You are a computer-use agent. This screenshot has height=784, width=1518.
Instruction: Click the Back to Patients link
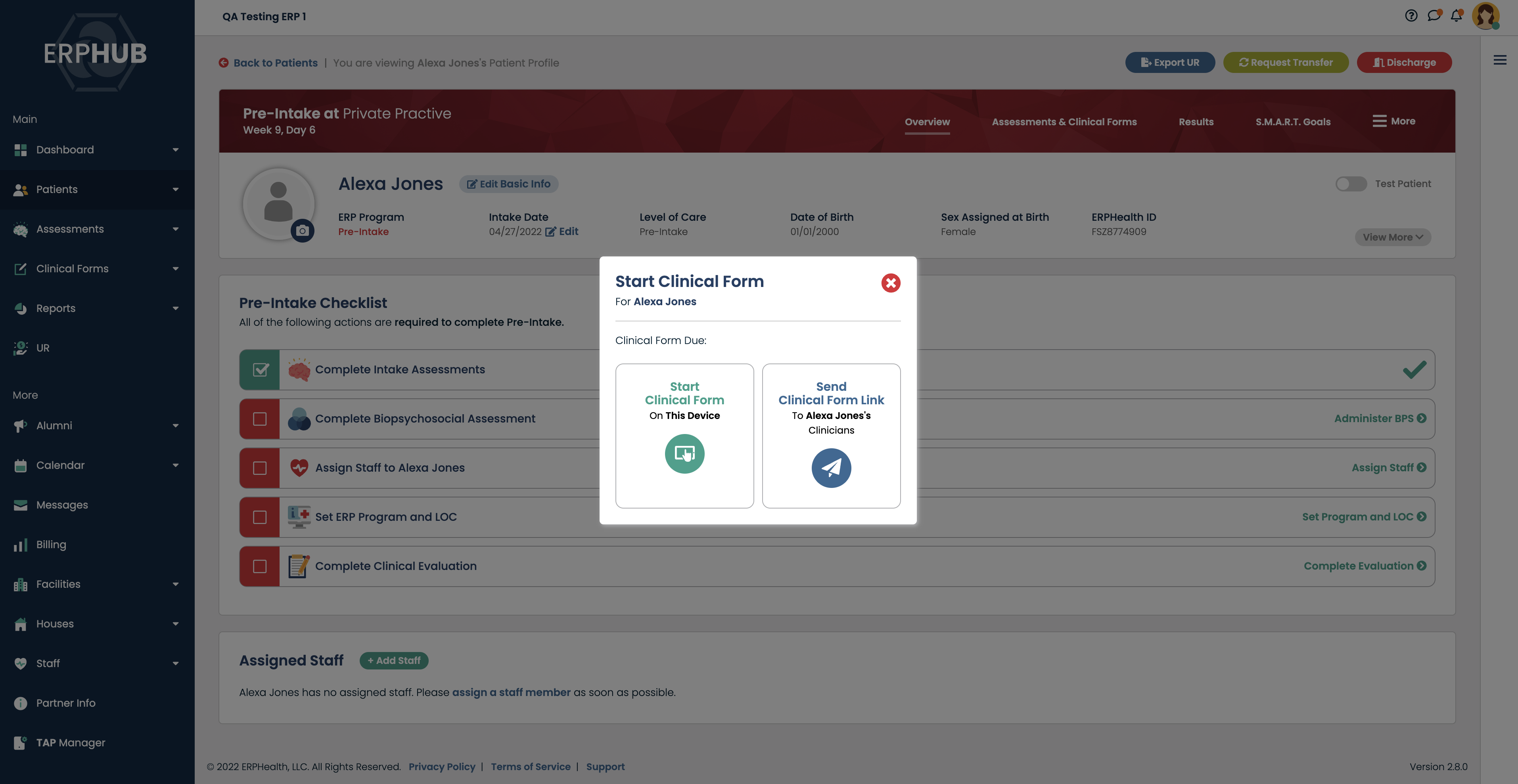(274, 63)
